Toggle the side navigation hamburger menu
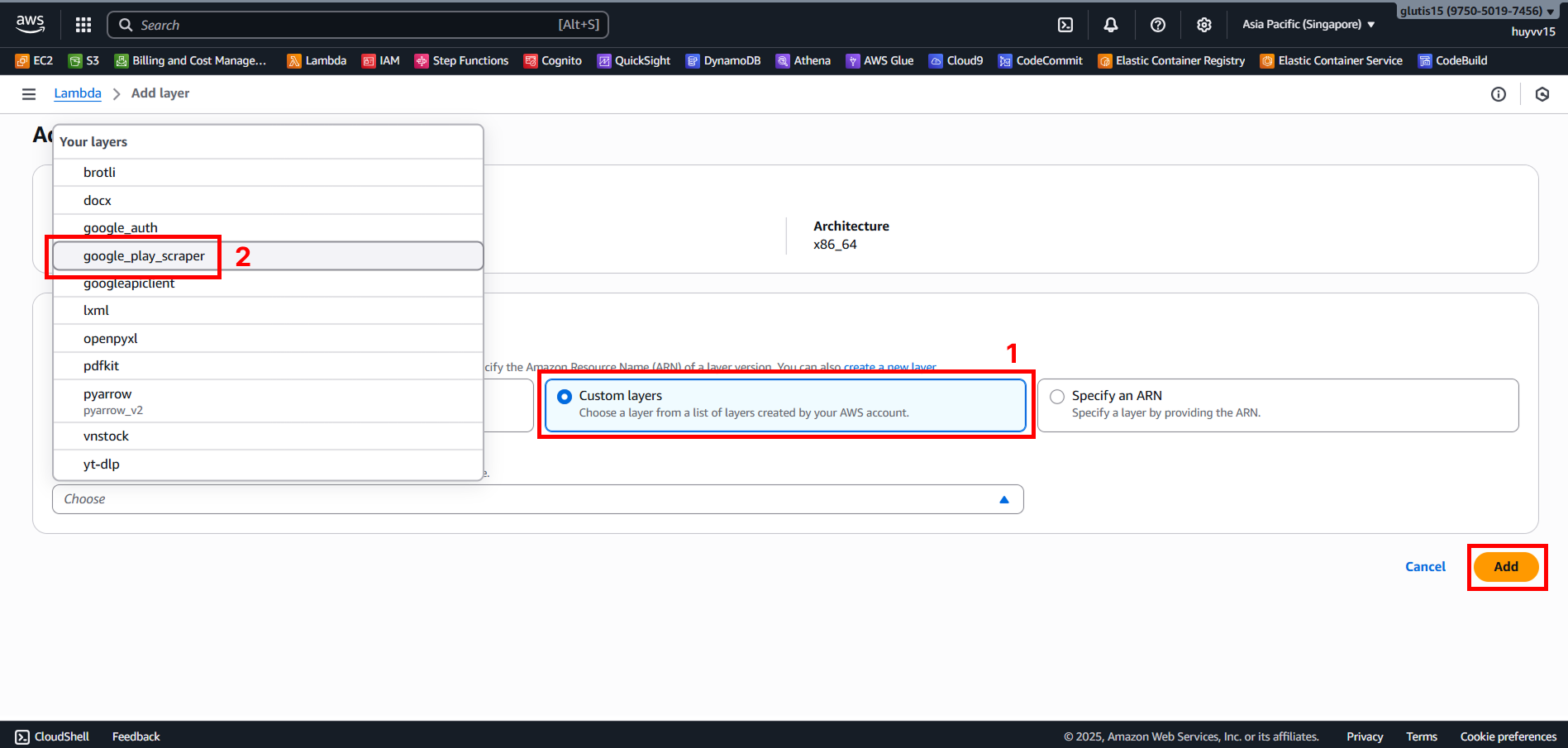1568x748 pixels. coord(29,94)
